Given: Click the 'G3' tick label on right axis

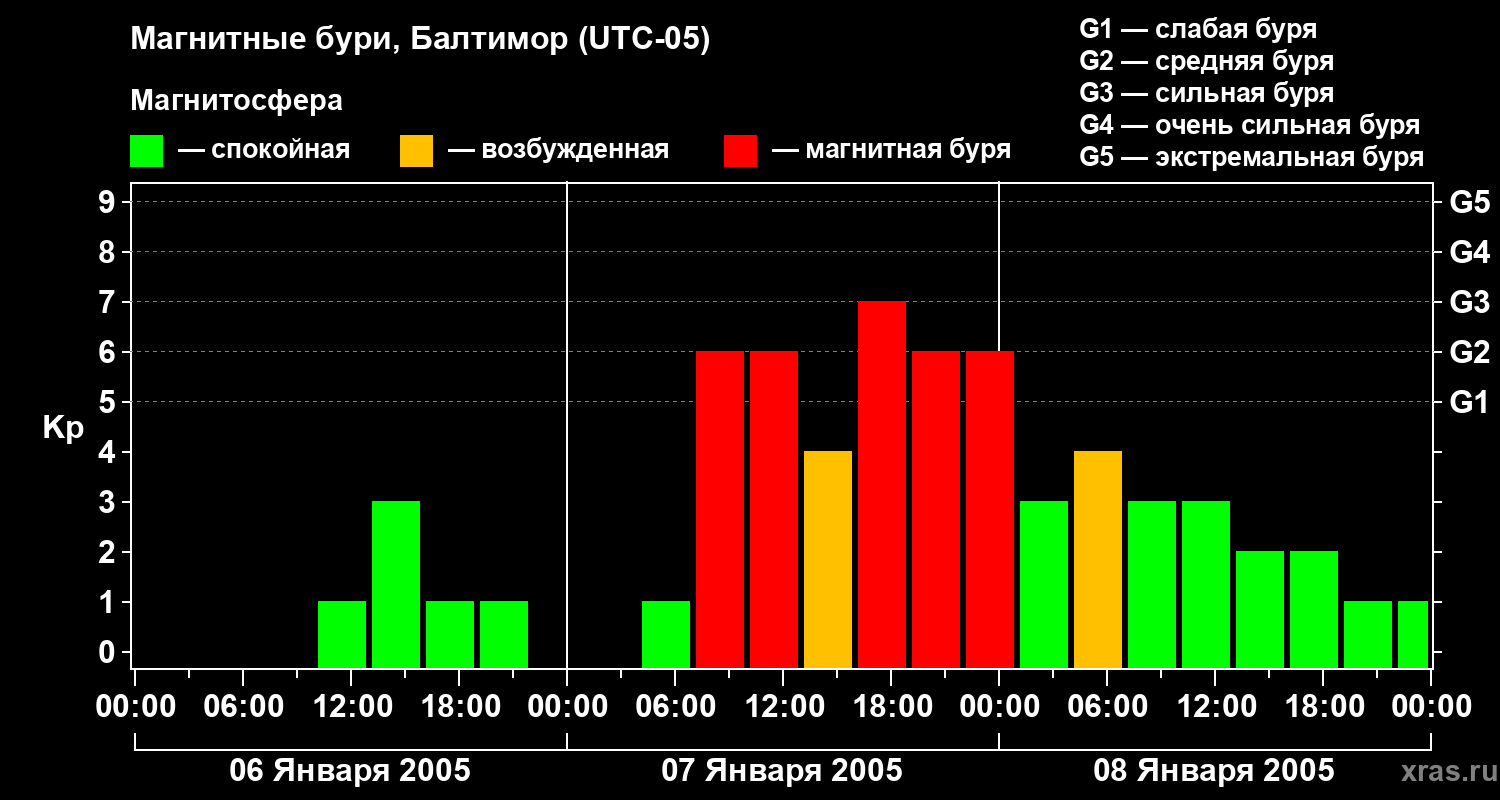Looking at the screenshot, I should click(1470, 302).
